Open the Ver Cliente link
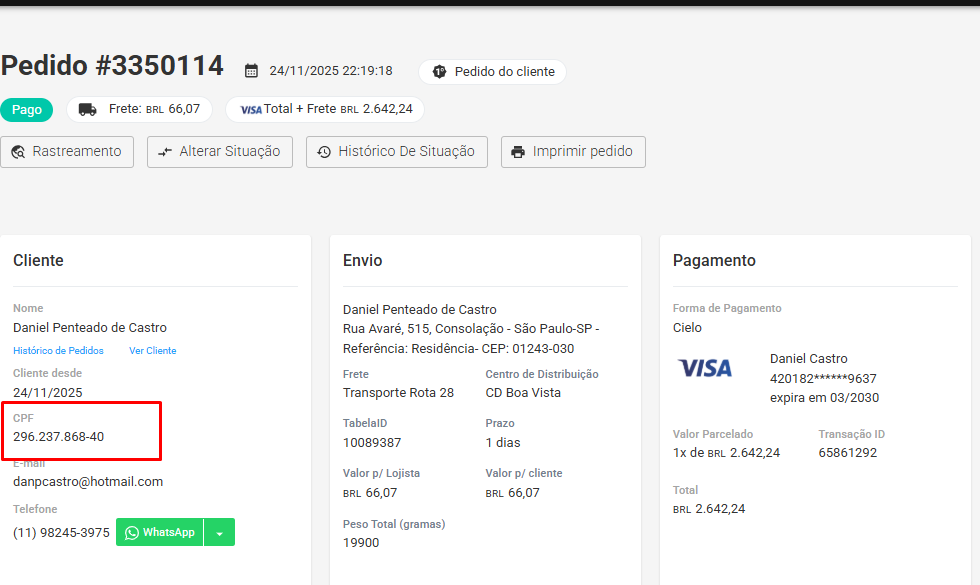Image resolution: width=980 pixels, height=585 pixels. [152, 351]
